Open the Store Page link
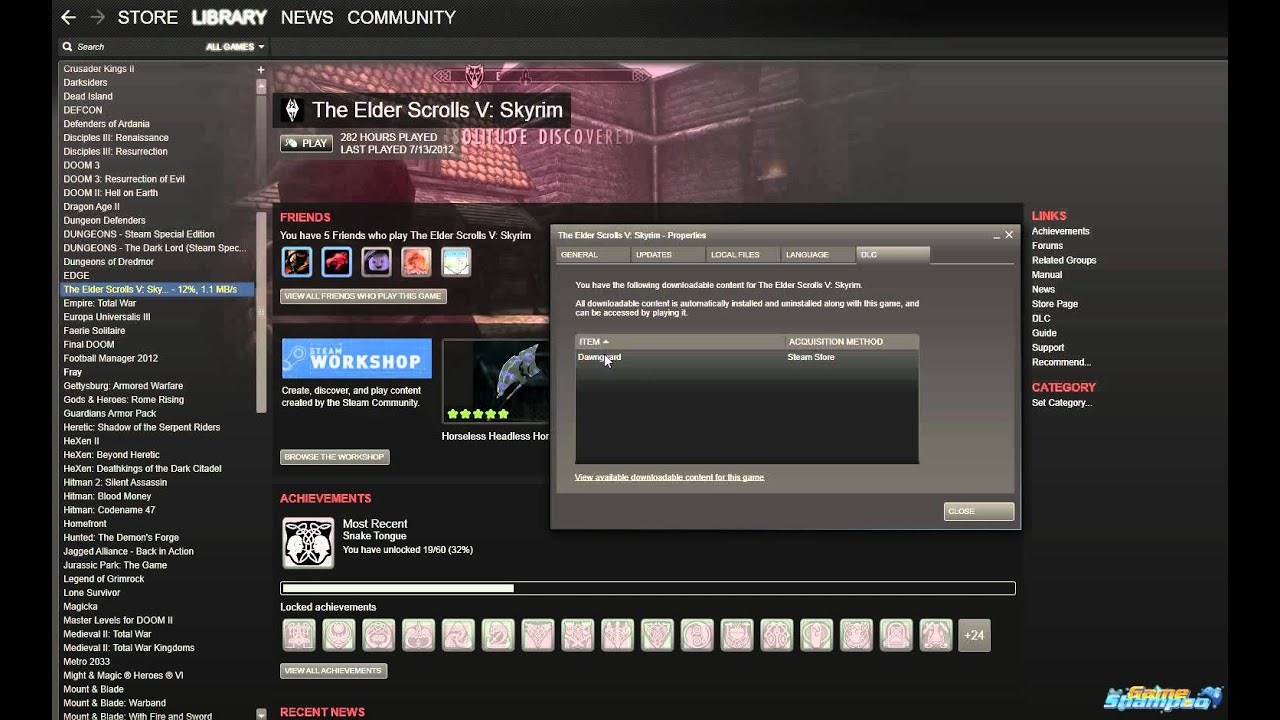This screenshot has height=720, width=1280. click(x=1055, y=304)
